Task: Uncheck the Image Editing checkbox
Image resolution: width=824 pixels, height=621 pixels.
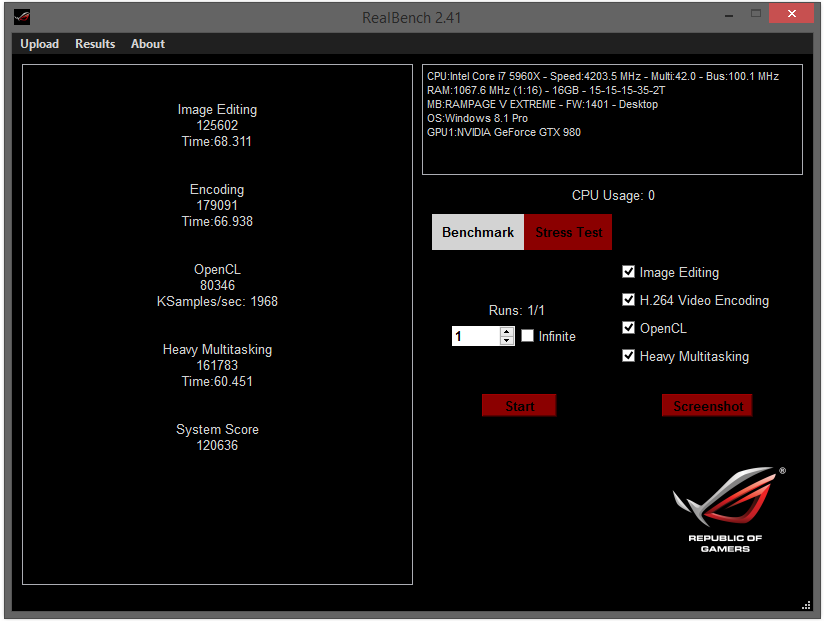Action: 629,272
